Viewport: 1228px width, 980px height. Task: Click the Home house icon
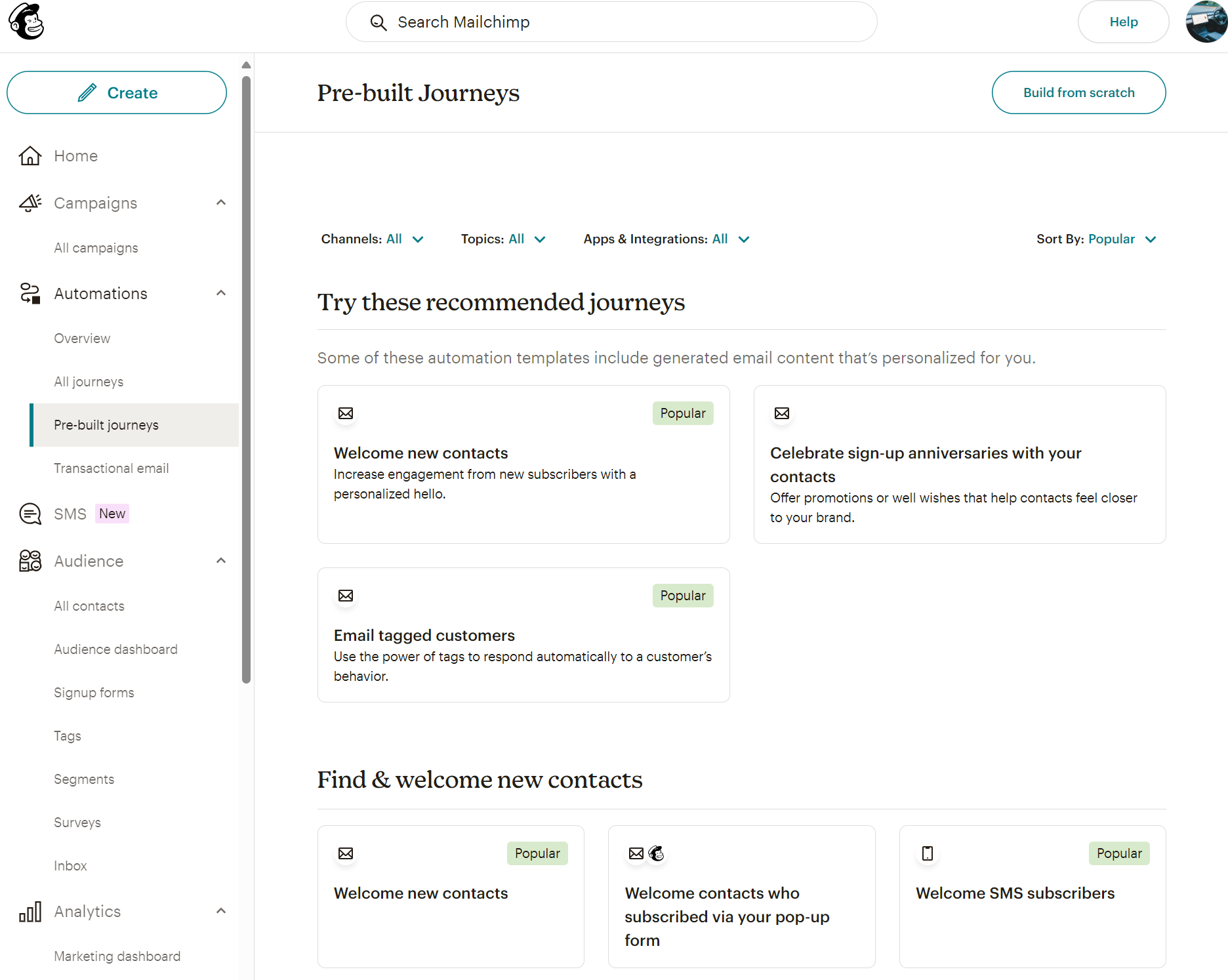point(30,155)
